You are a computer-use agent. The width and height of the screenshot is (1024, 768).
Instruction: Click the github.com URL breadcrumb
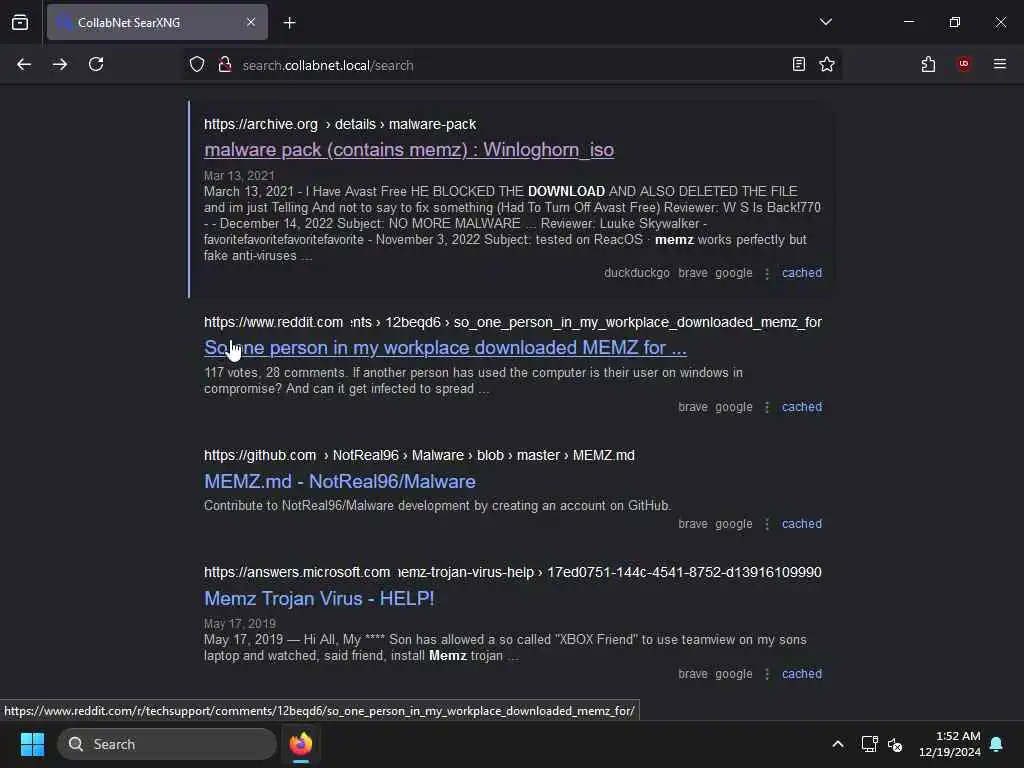[419, 455]
